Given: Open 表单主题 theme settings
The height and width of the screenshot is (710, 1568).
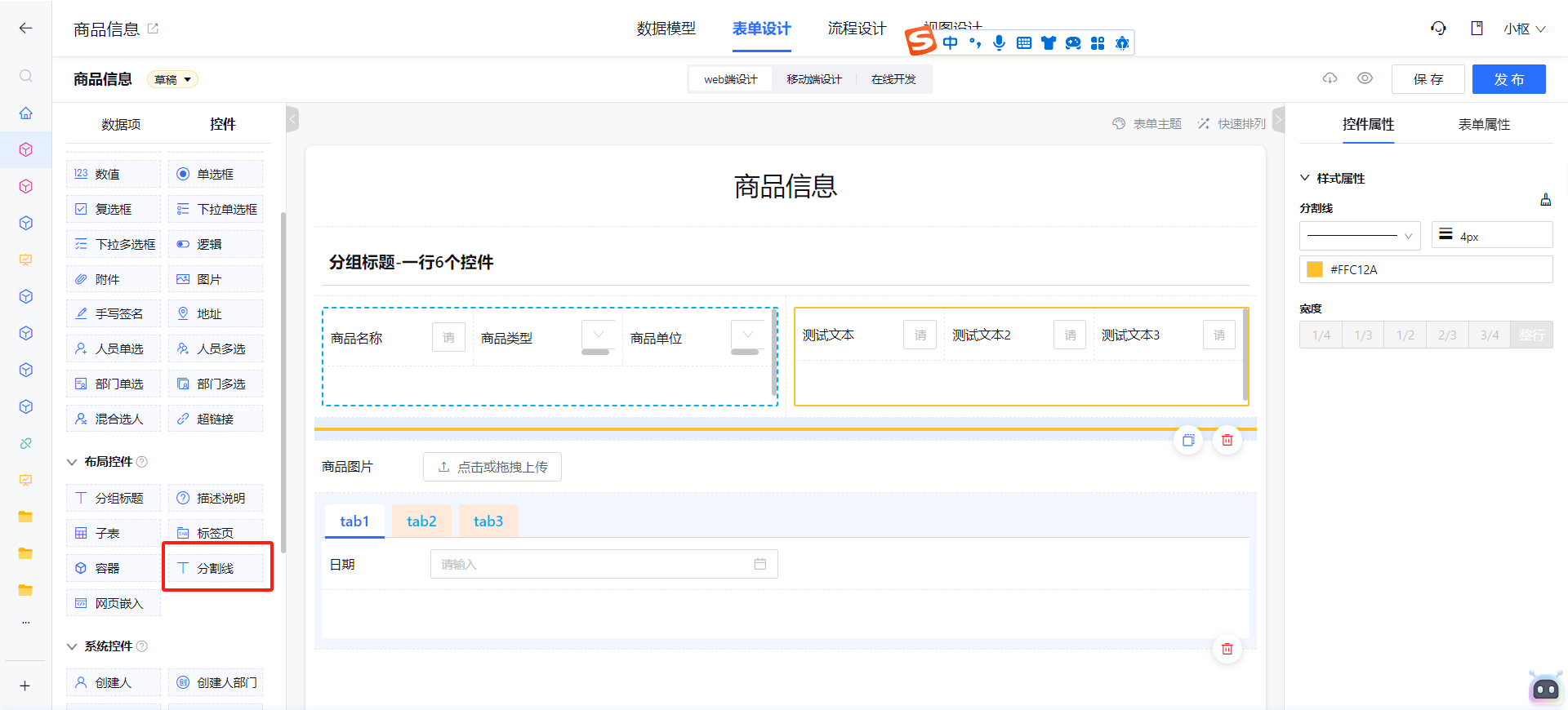Looking at the screenshot, I should tap(1147, 123).
